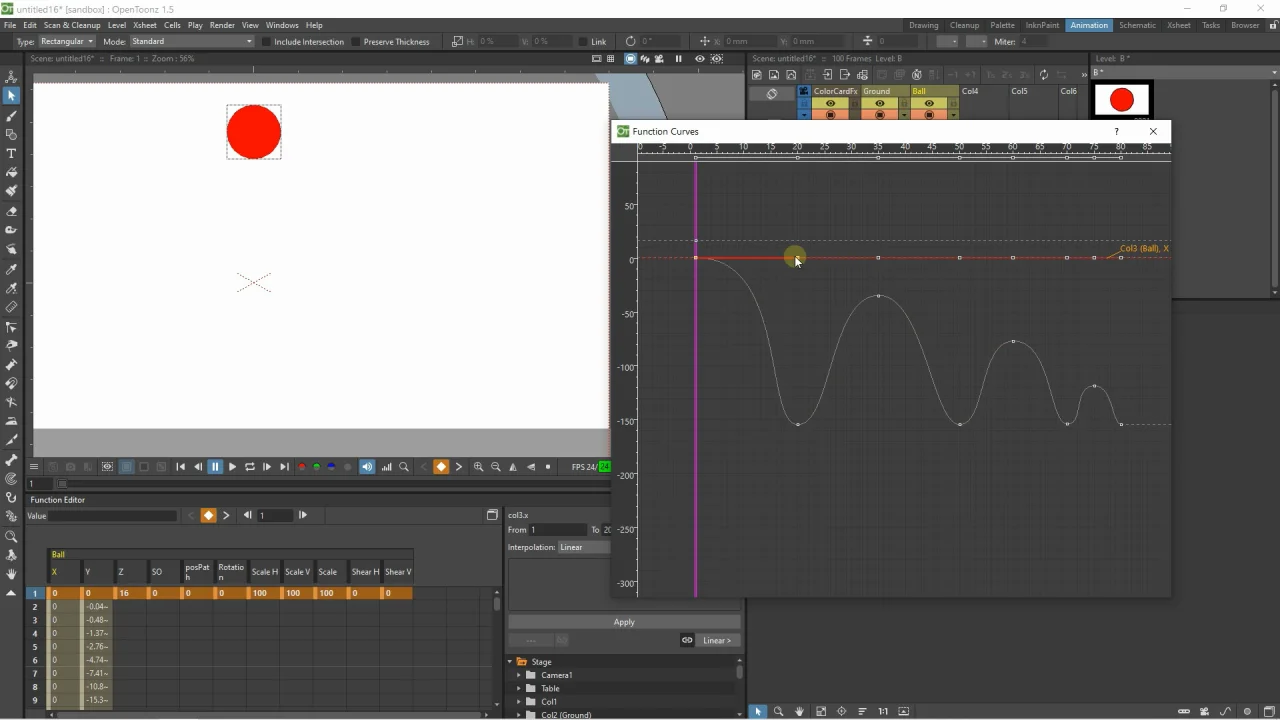
Task: Enable the Preserve Thickness checkbox
Action: click(x=356, y=42)
